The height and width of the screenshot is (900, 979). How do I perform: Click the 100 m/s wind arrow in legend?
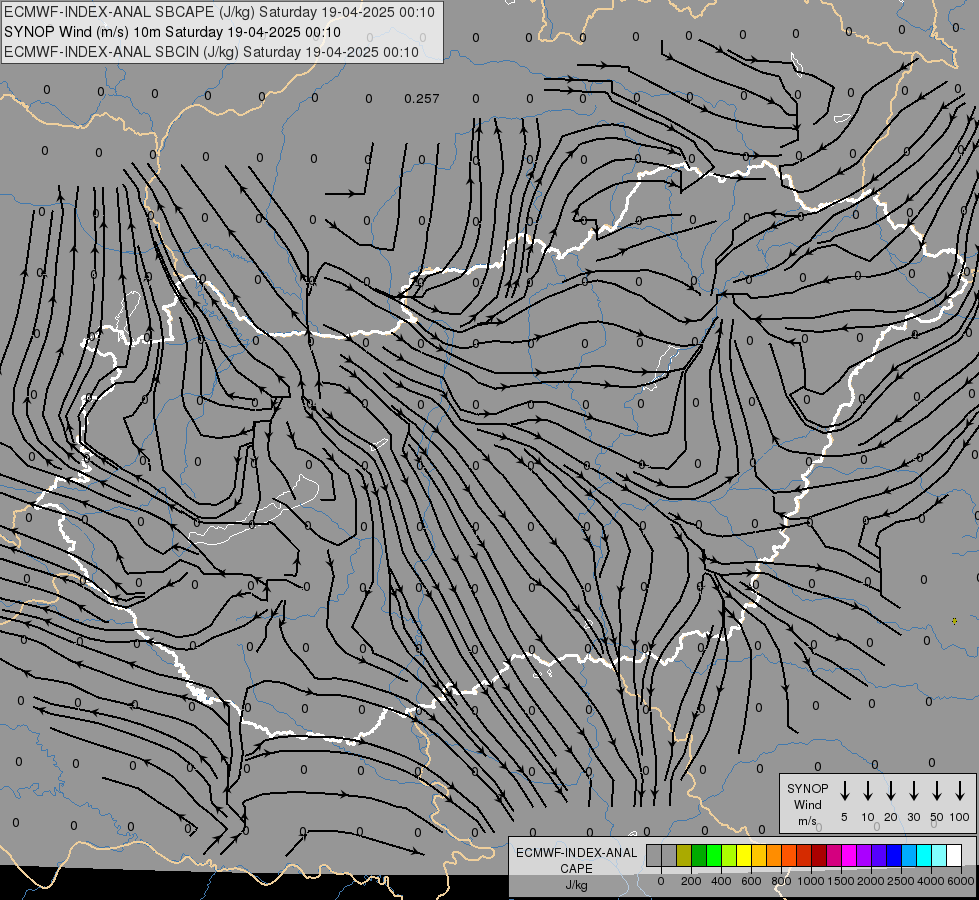coord(960,791)
